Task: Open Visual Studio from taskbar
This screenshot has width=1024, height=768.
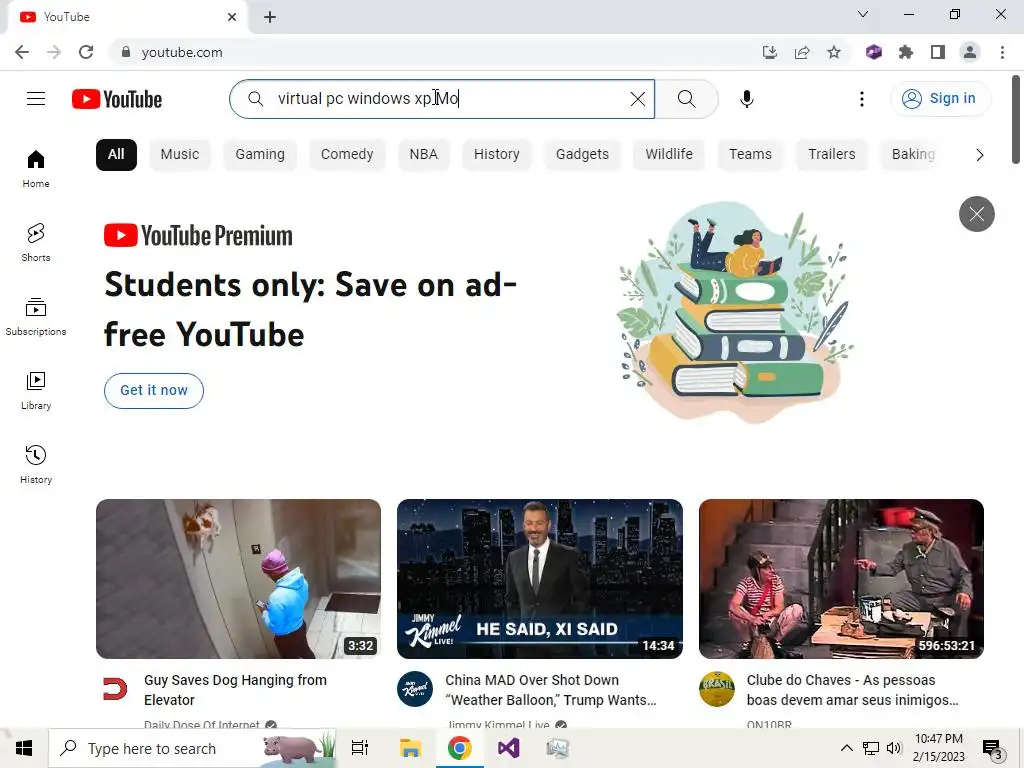Action: click(x=508, y=748)
